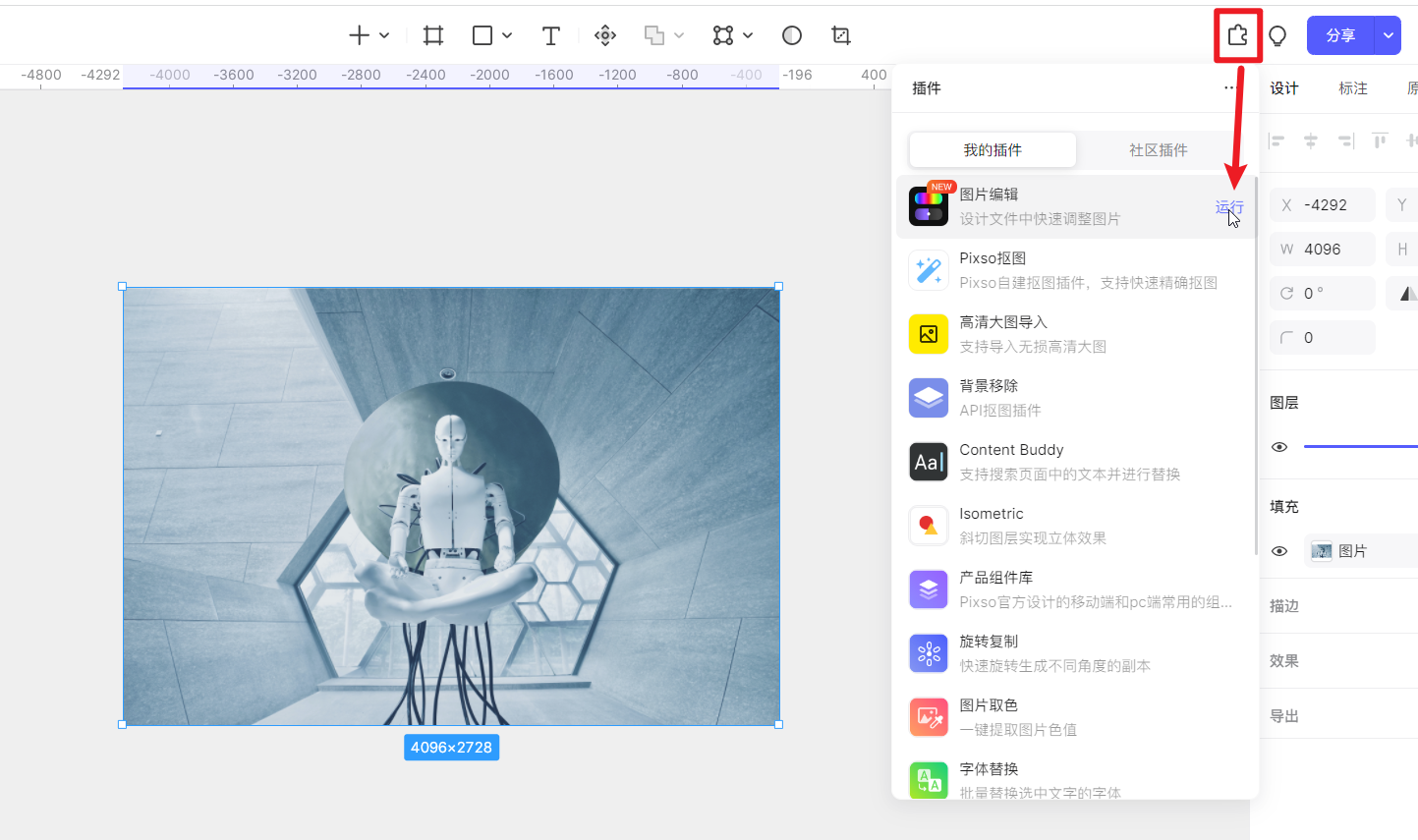Click the 导出 section header

point(1284,716)
